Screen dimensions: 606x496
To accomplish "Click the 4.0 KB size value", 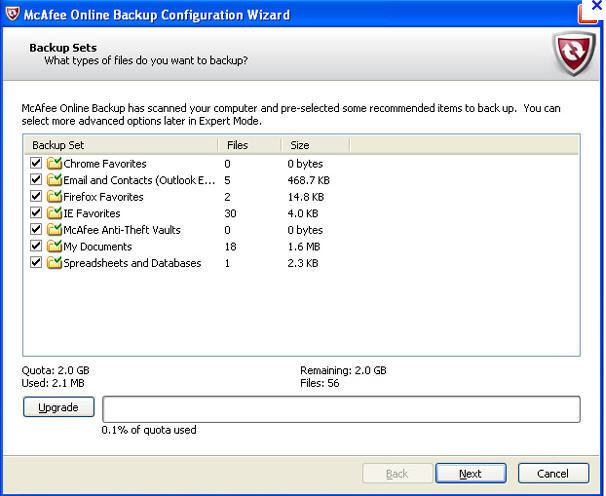I will 303,213.
